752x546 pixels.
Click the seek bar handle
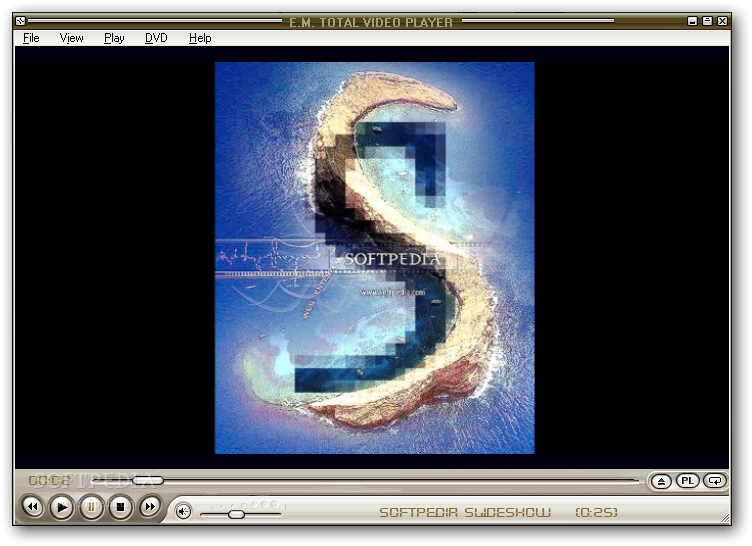148,480
